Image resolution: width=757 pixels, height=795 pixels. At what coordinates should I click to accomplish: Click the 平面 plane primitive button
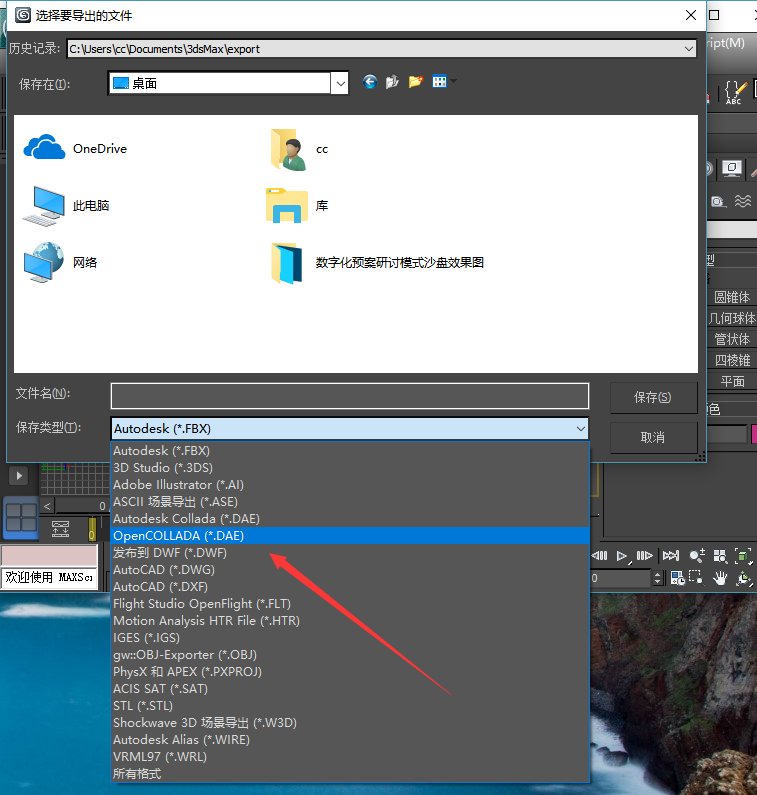point(732,381)
